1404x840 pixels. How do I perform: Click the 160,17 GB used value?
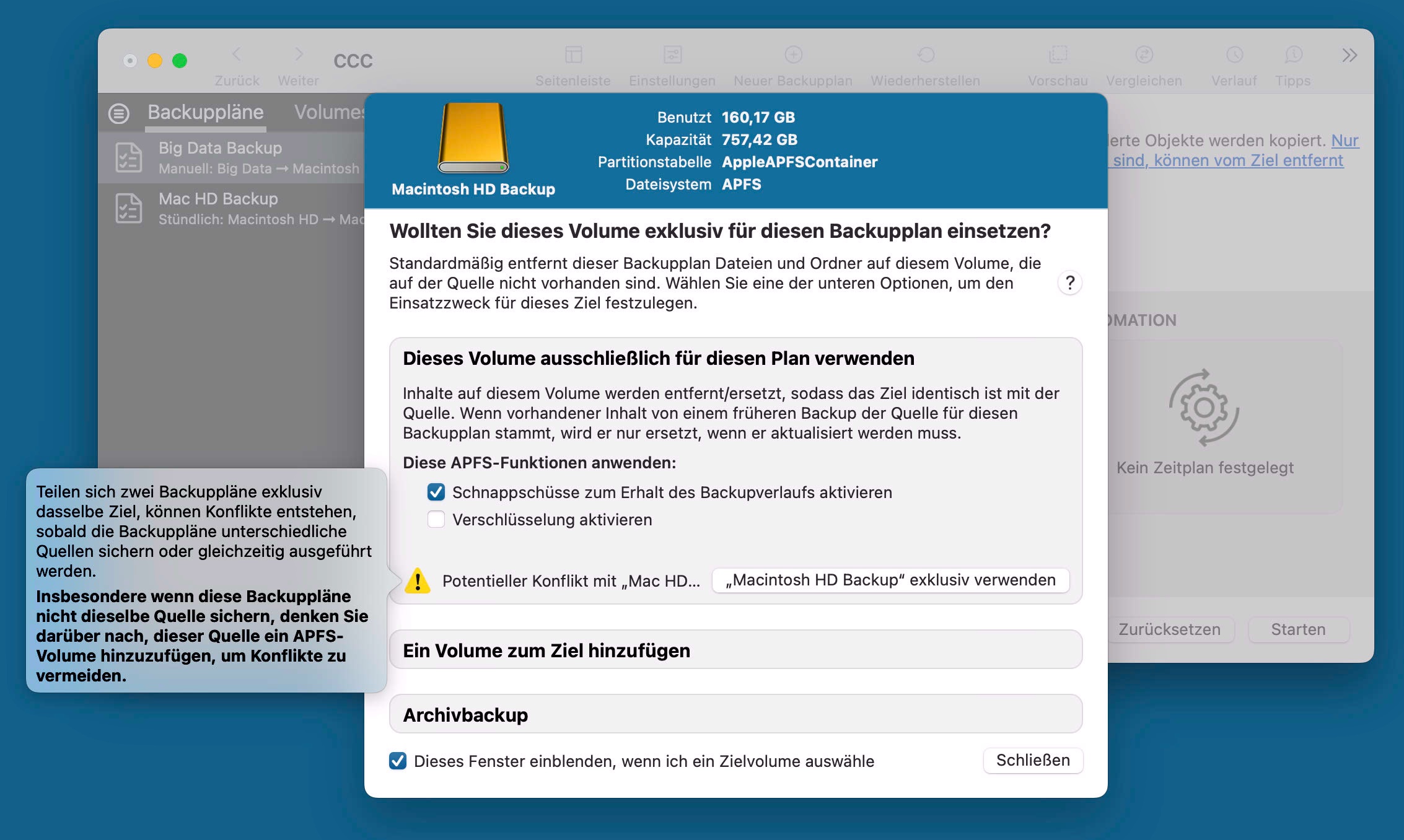point(758,117)
